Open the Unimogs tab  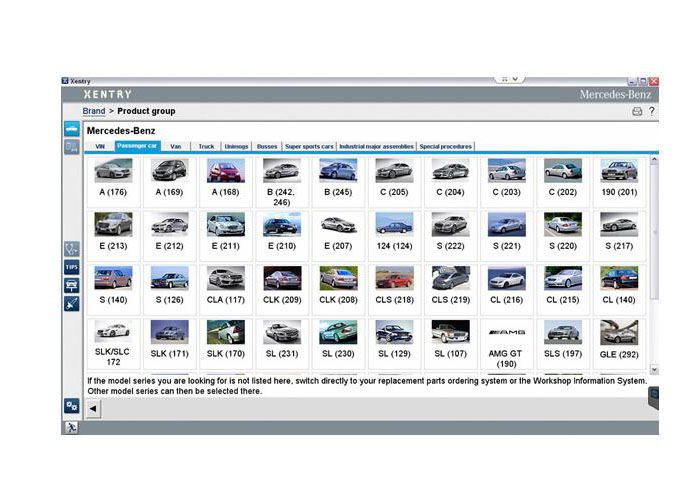[x=236, y=146]
